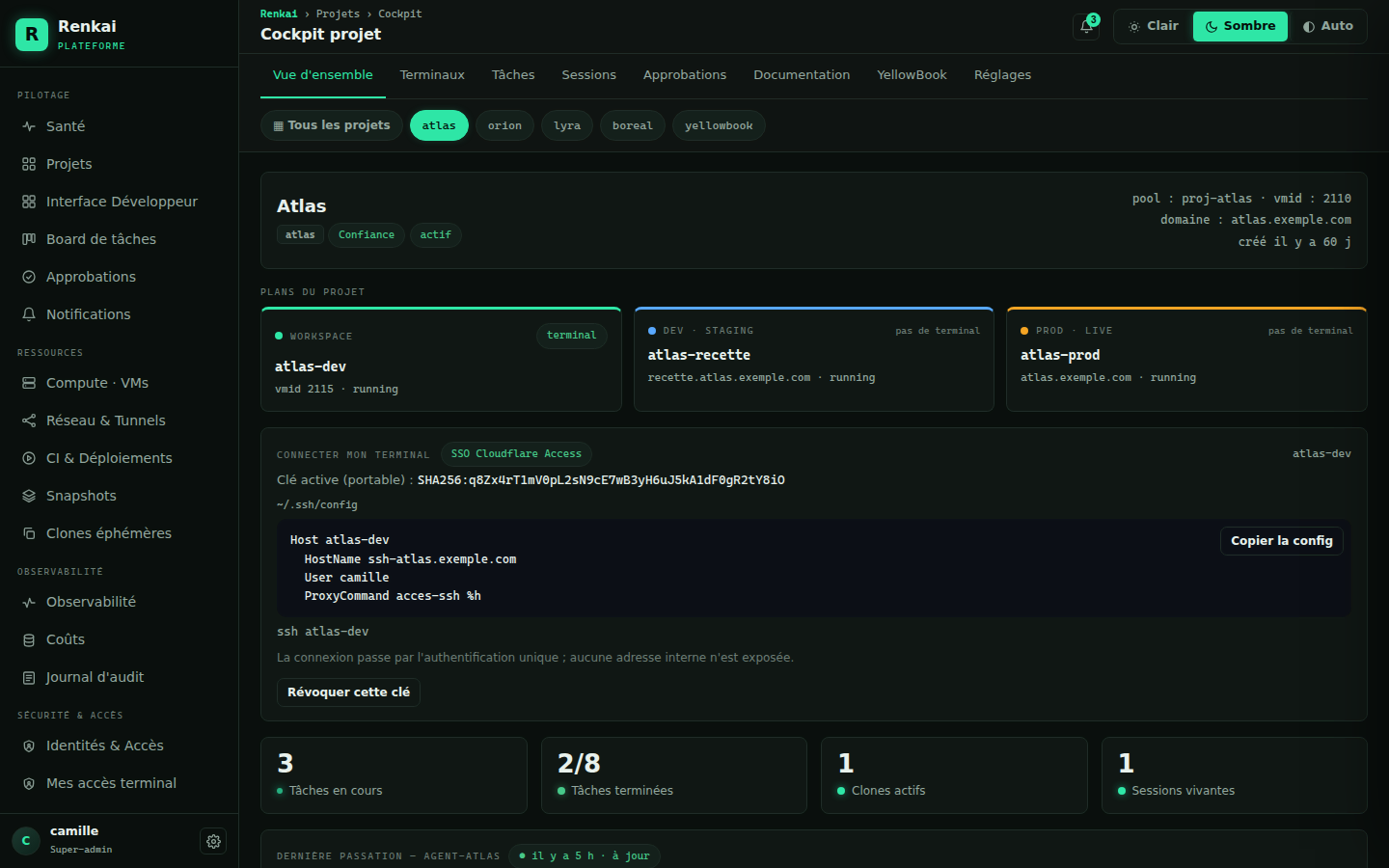
Task: Open Observabilité in the sidebar
Action: [x=120, y=602]
